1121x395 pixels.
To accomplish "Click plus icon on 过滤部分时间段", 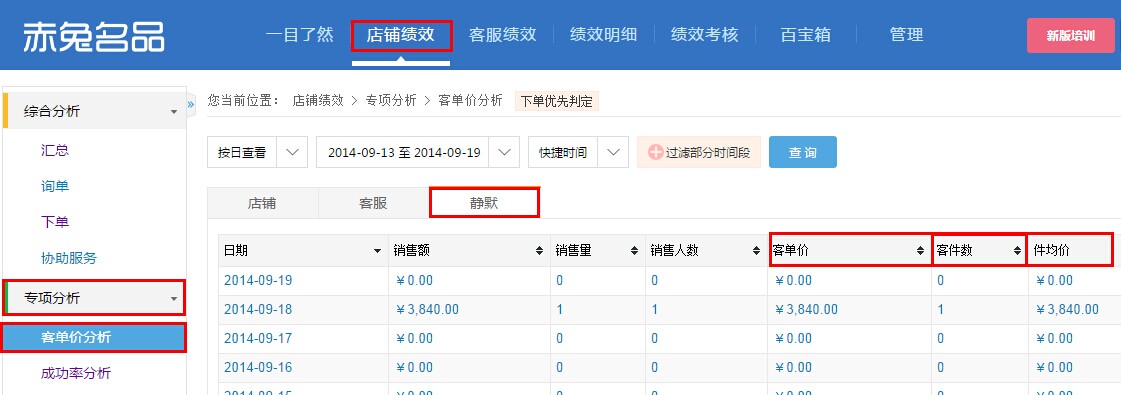I will coord(656,152).
